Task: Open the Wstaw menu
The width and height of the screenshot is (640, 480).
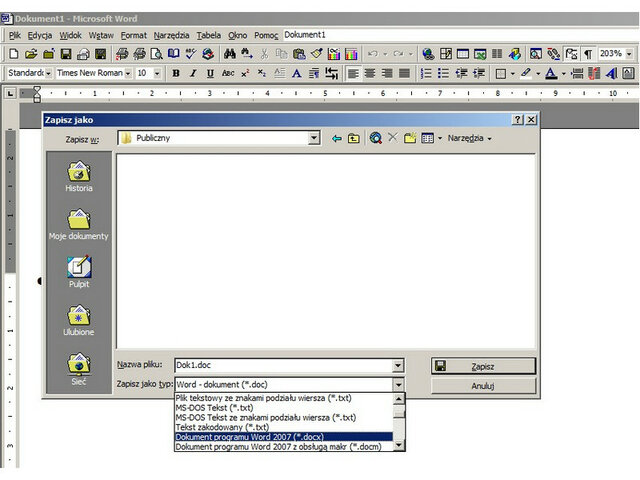Action: [x=101, y=36]
